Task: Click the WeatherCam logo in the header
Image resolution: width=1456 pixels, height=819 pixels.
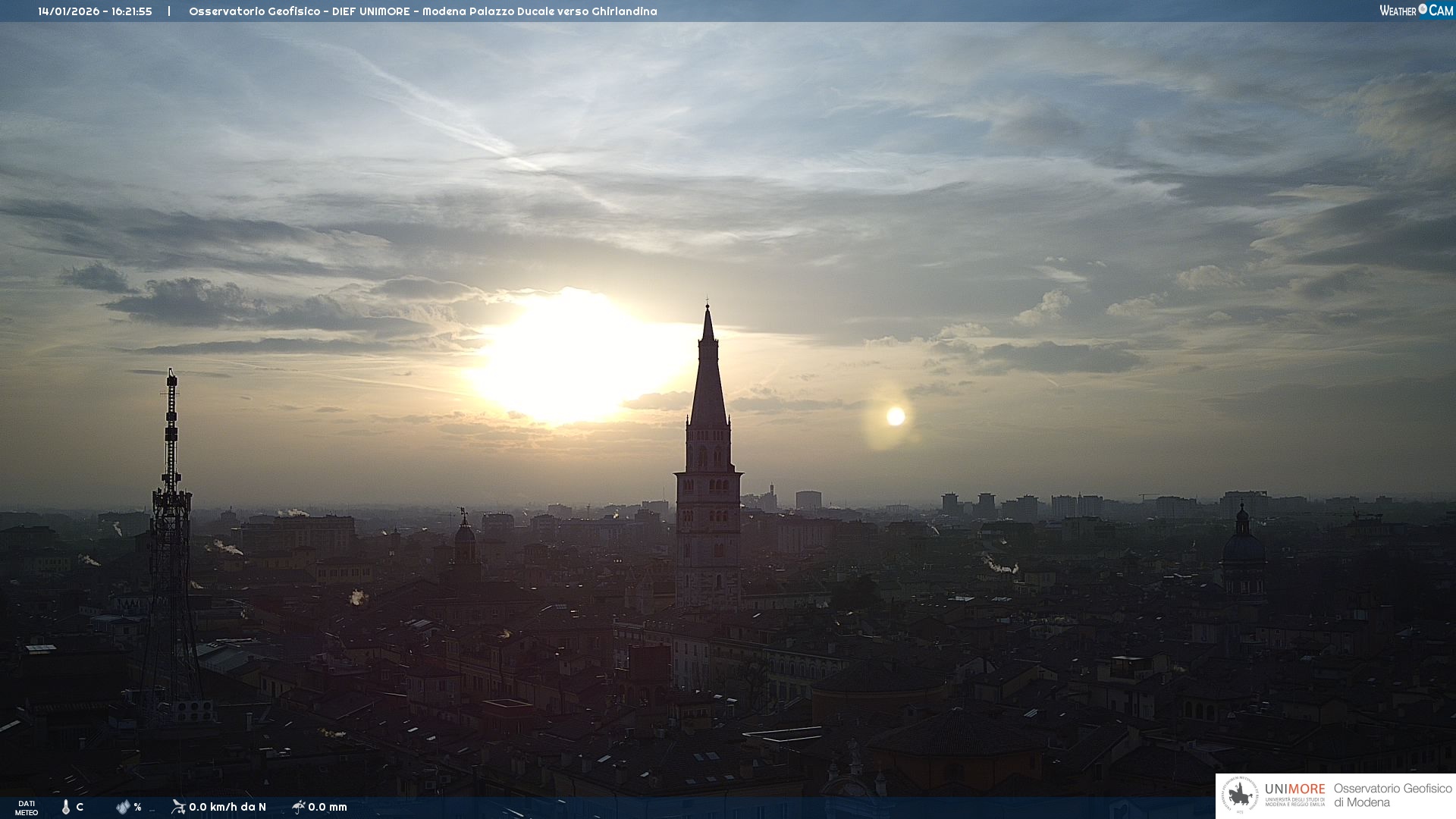Action: pyautogui.click(x=1416, y=11)
